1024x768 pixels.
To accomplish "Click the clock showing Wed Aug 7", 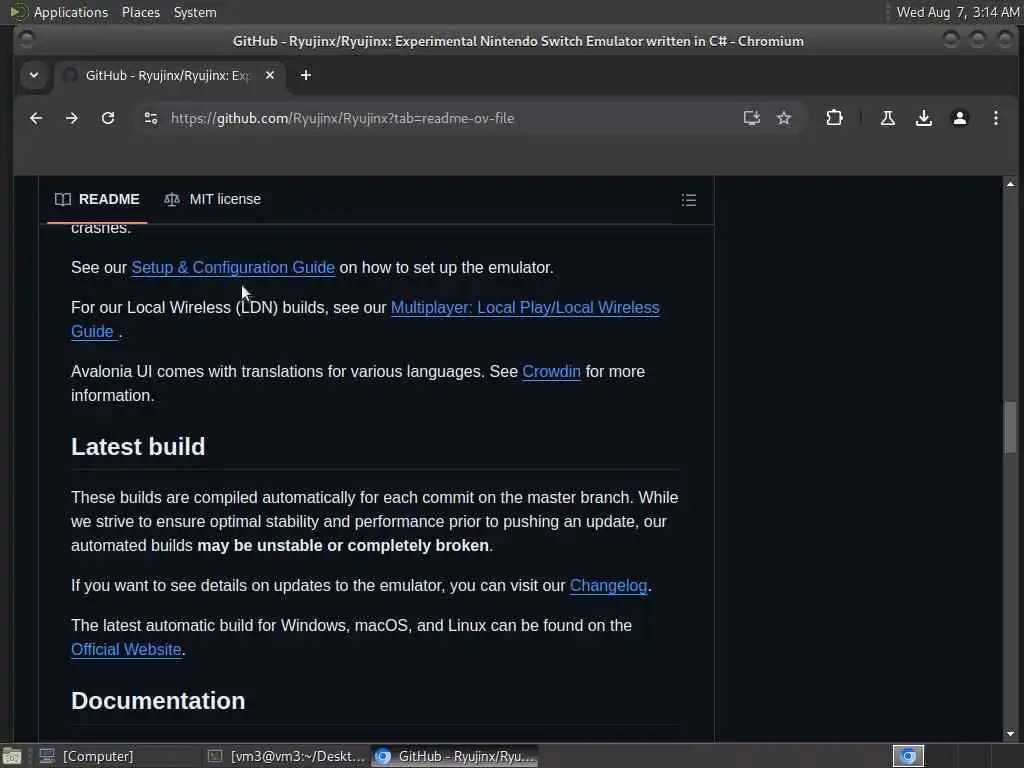I will coord(957,12).
